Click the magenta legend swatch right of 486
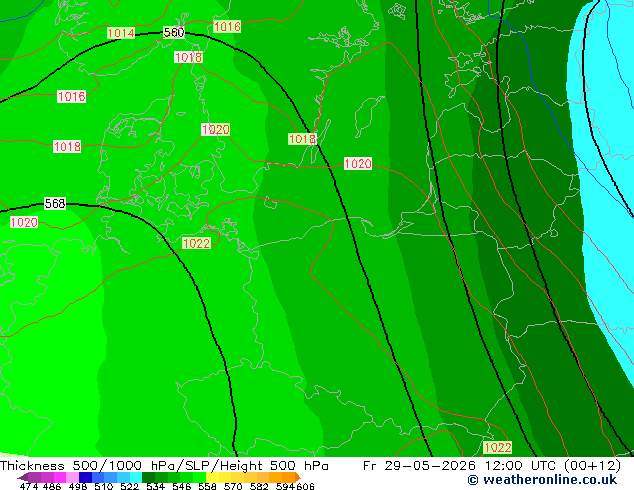Viewport: 634px width, 490px height. click(60, 477)
